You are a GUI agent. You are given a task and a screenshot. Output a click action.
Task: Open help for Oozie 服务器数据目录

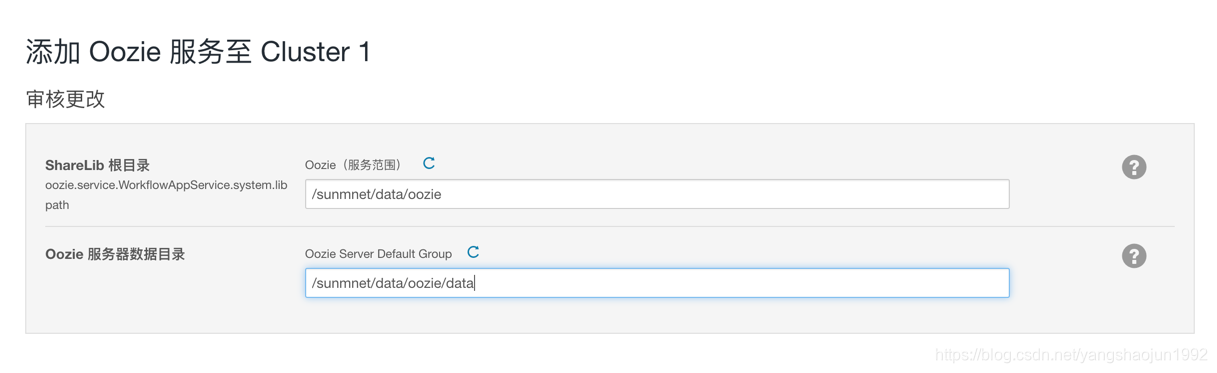coord(1133,256)
